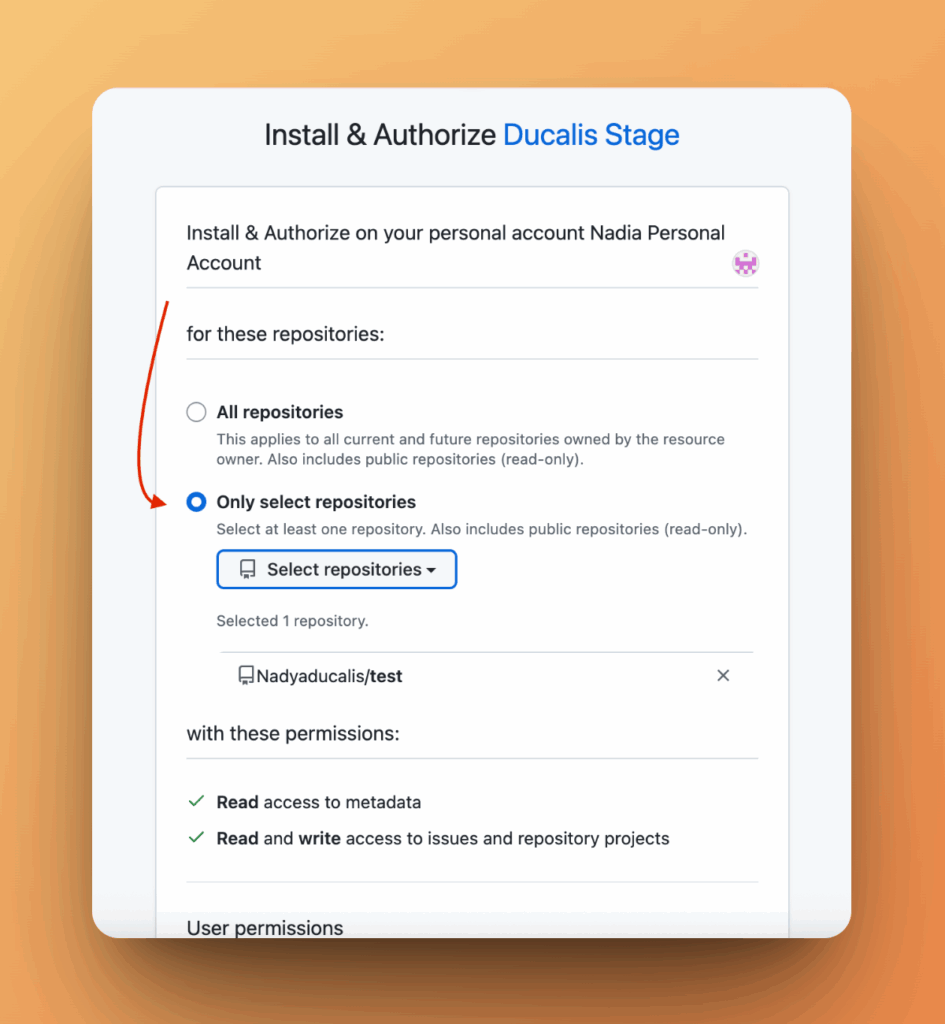Click the Nadia Personal Account avatar icon
This screenshot has height=1024, width=945.
pyautogui.click(x=745, y=263)
